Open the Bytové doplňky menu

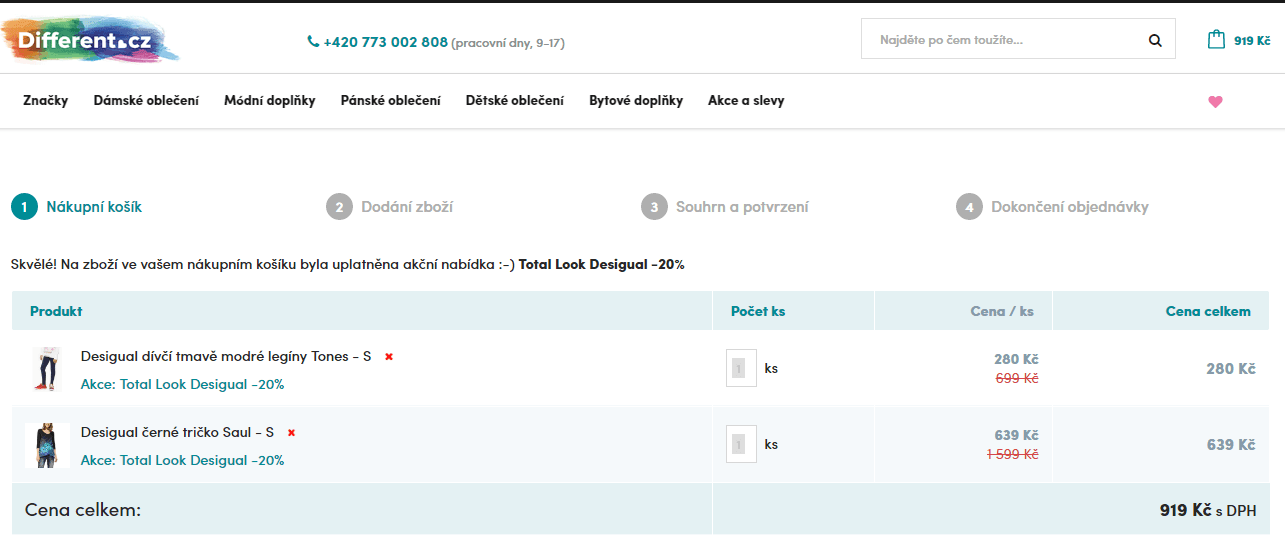coord(636,100)
